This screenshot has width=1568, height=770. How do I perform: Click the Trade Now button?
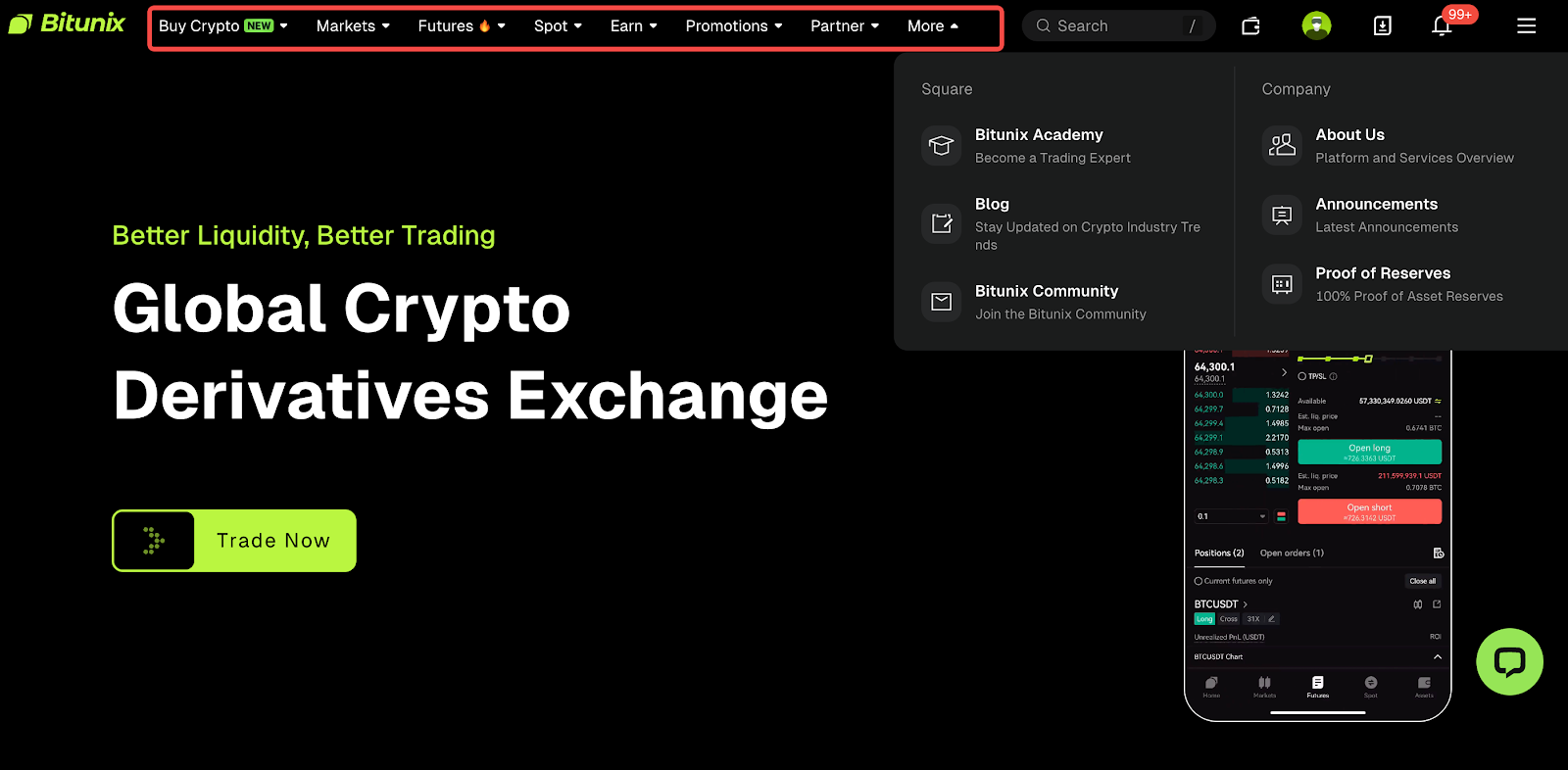tap(234, 541)
